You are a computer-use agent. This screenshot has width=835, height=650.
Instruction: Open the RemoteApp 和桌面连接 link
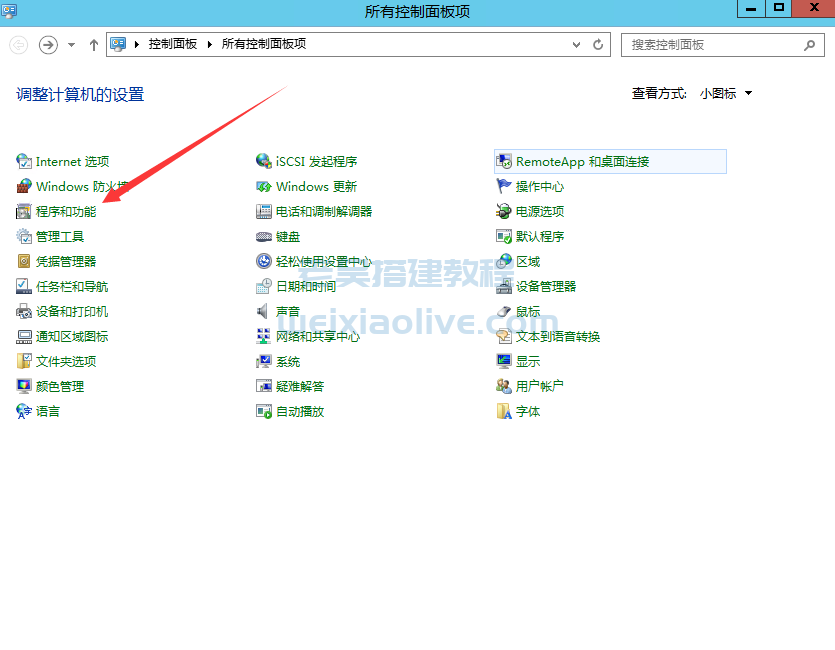(582, 162)
